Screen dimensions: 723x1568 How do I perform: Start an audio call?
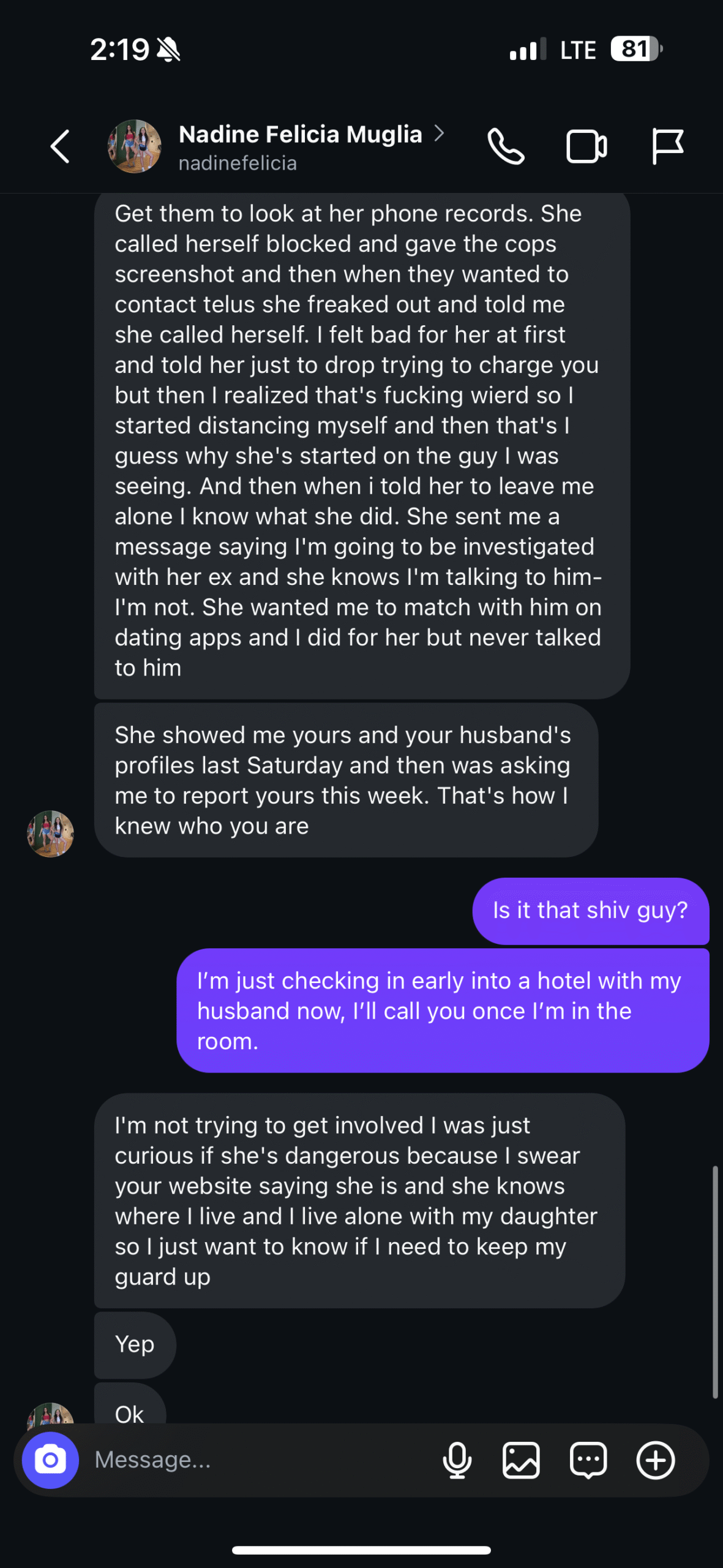tap(506, 146)
